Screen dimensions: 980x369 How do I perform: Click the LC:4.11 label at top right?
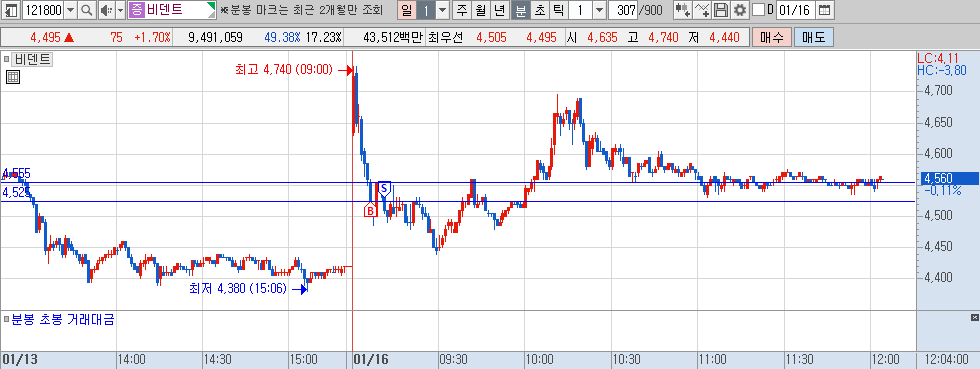coord(938,59)
